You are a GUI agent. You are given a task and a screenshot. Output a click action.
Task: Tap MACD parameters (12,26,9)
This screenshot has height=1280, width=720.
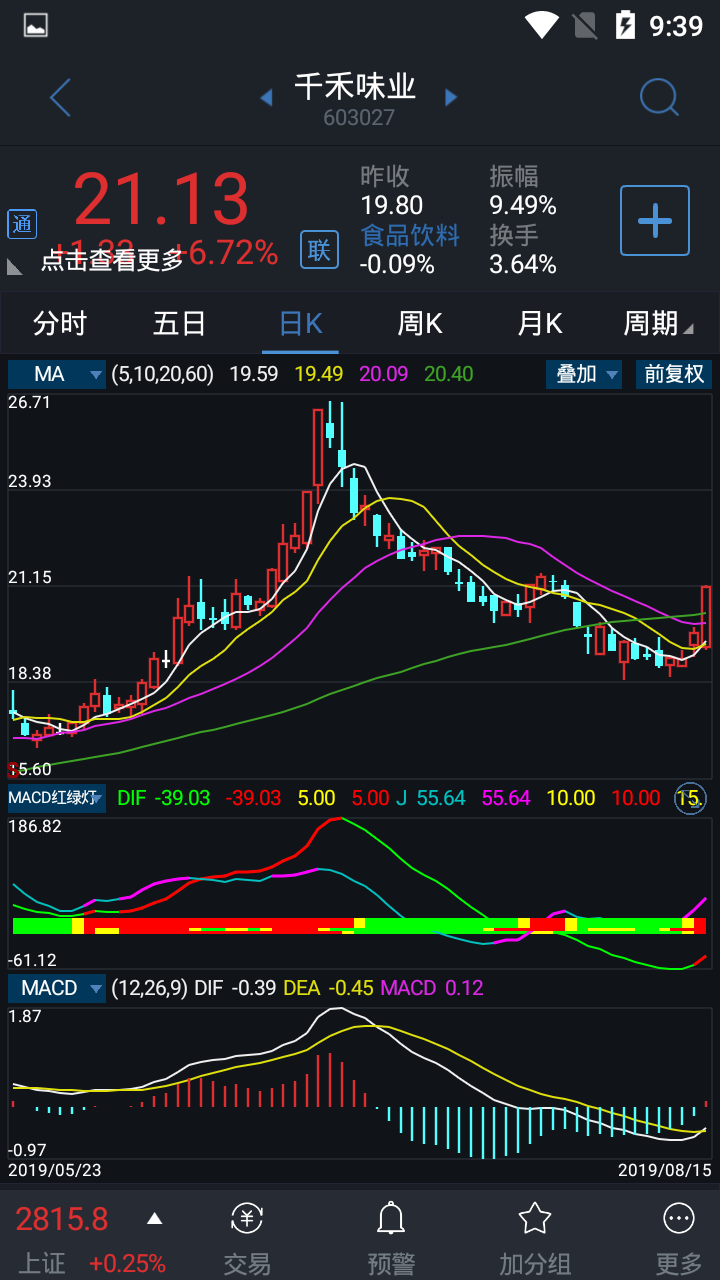pos(149,988)
